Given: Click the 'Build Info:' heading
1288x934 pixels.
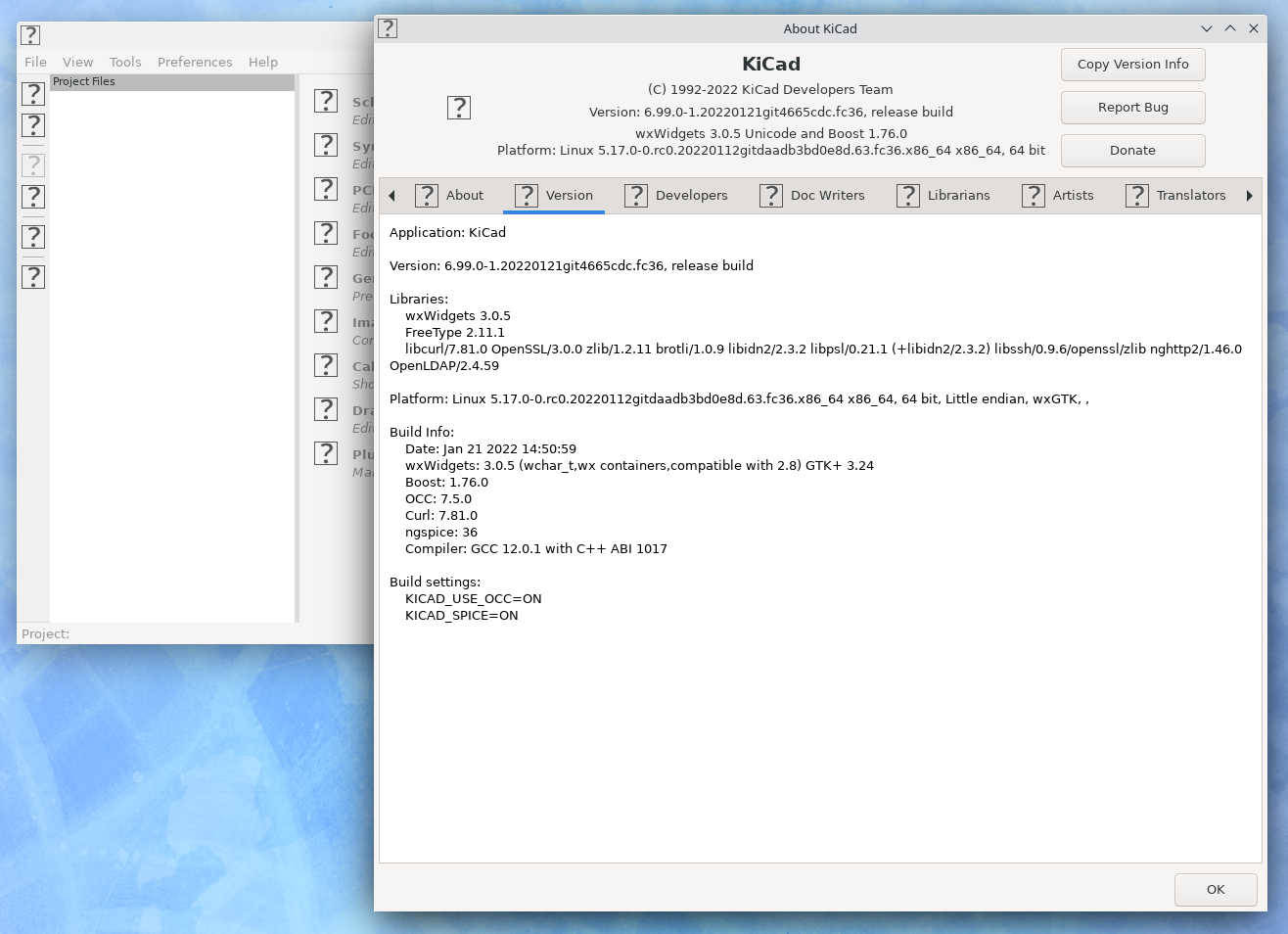Looking at the screenshot, I should [x=422, y=433].
